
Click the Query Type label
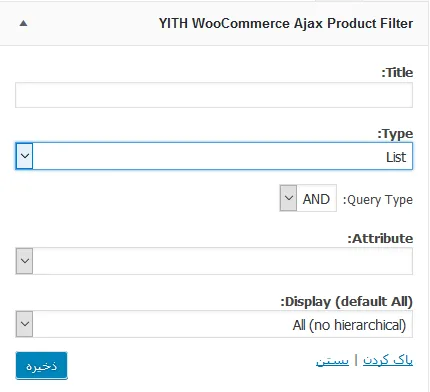378,200
